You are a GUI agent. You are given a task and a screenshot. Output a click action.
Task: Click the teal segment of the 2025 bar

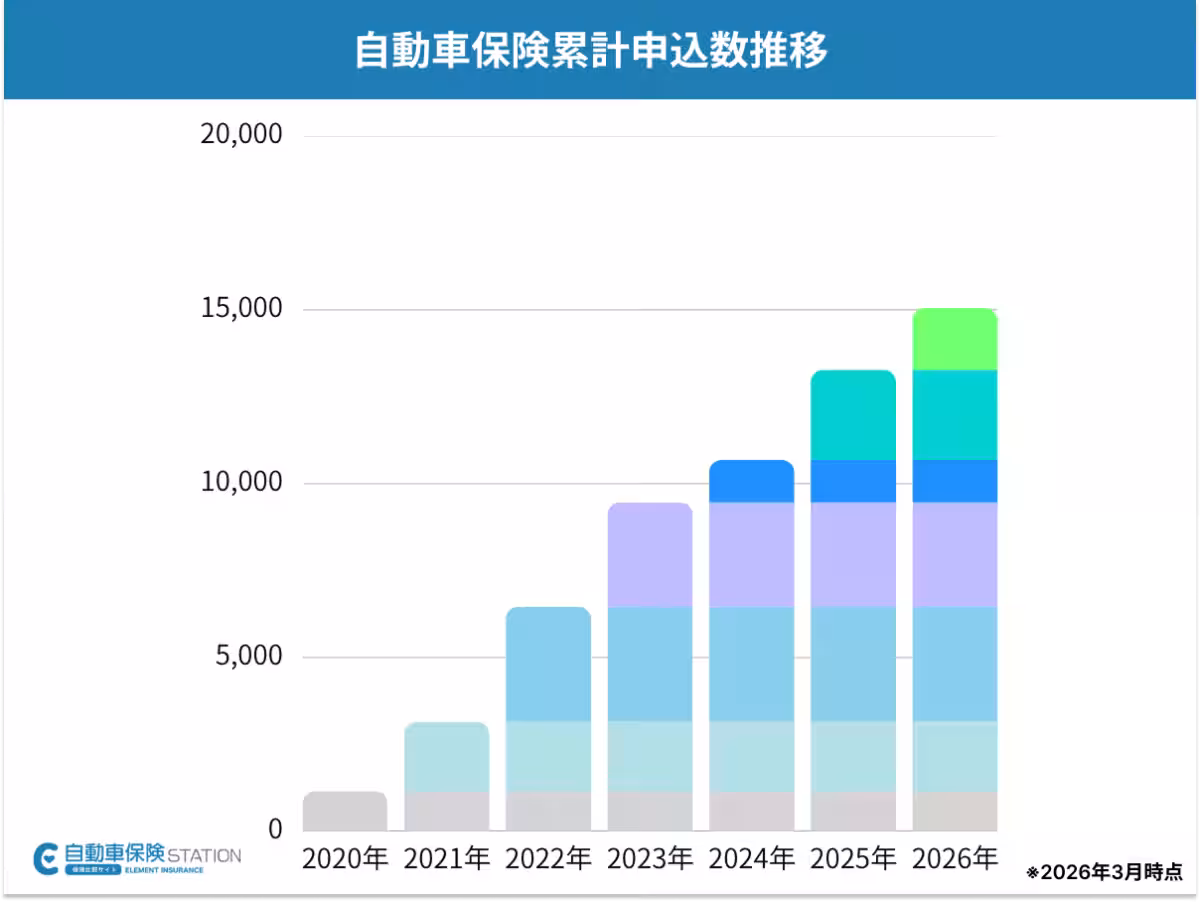click(x=853, y=415)
